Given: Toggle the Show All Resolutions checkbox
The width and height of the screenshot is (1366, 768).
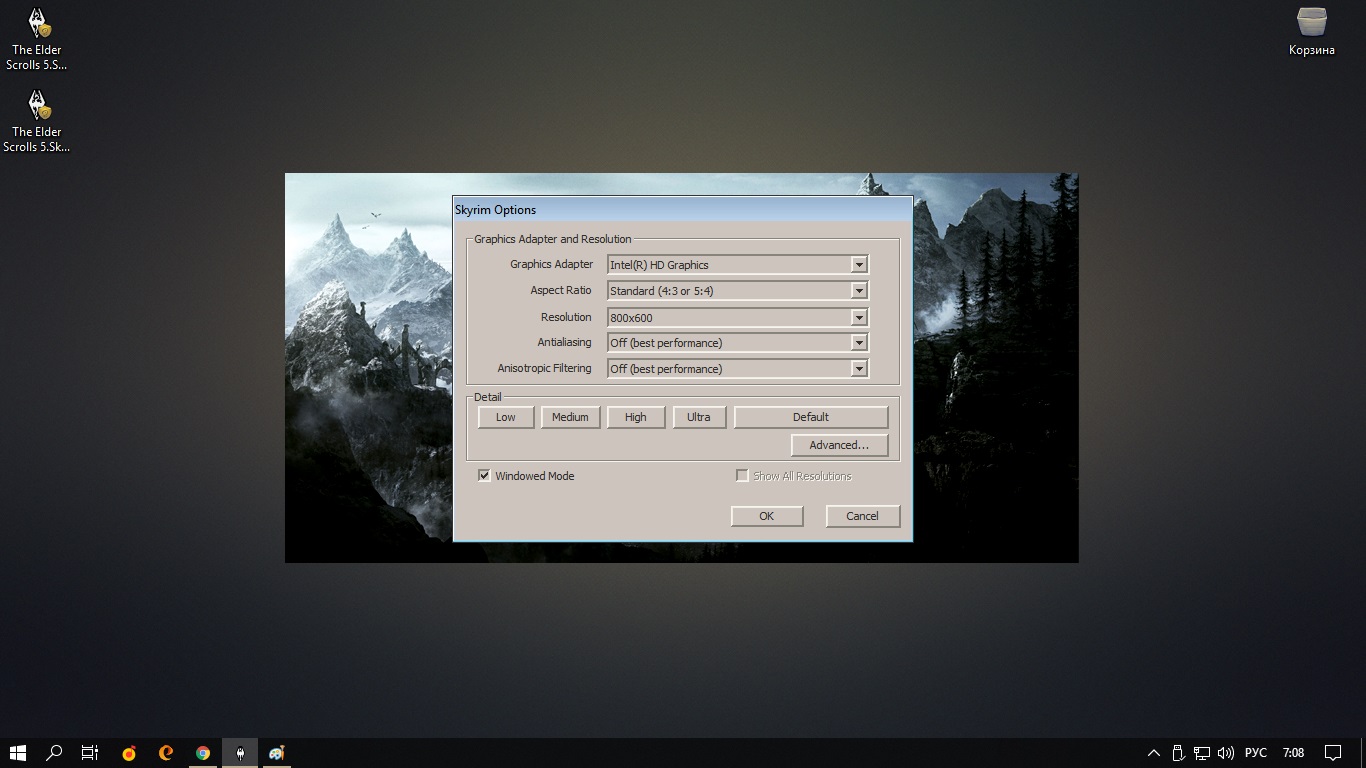Looking at the screenshot, I should 742,476.
